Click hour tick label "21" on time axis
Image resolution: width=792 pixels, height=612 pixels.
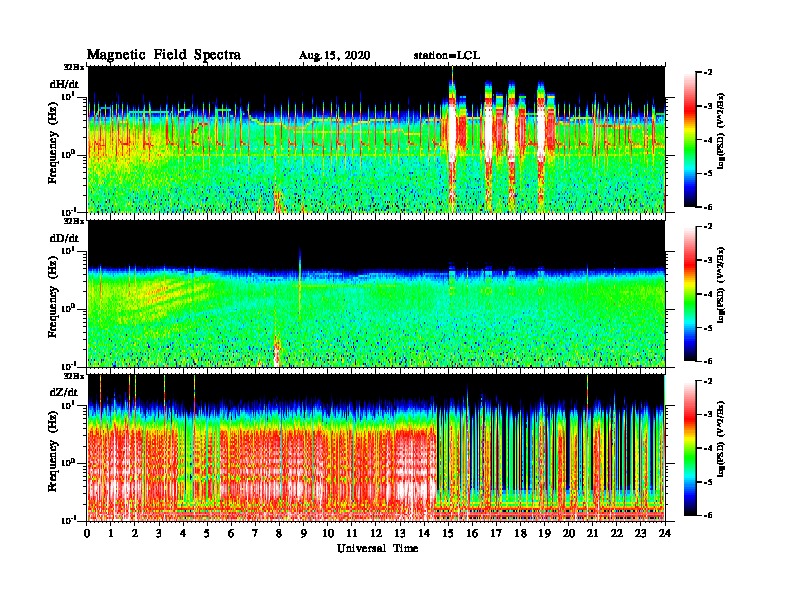pos(592,534)
